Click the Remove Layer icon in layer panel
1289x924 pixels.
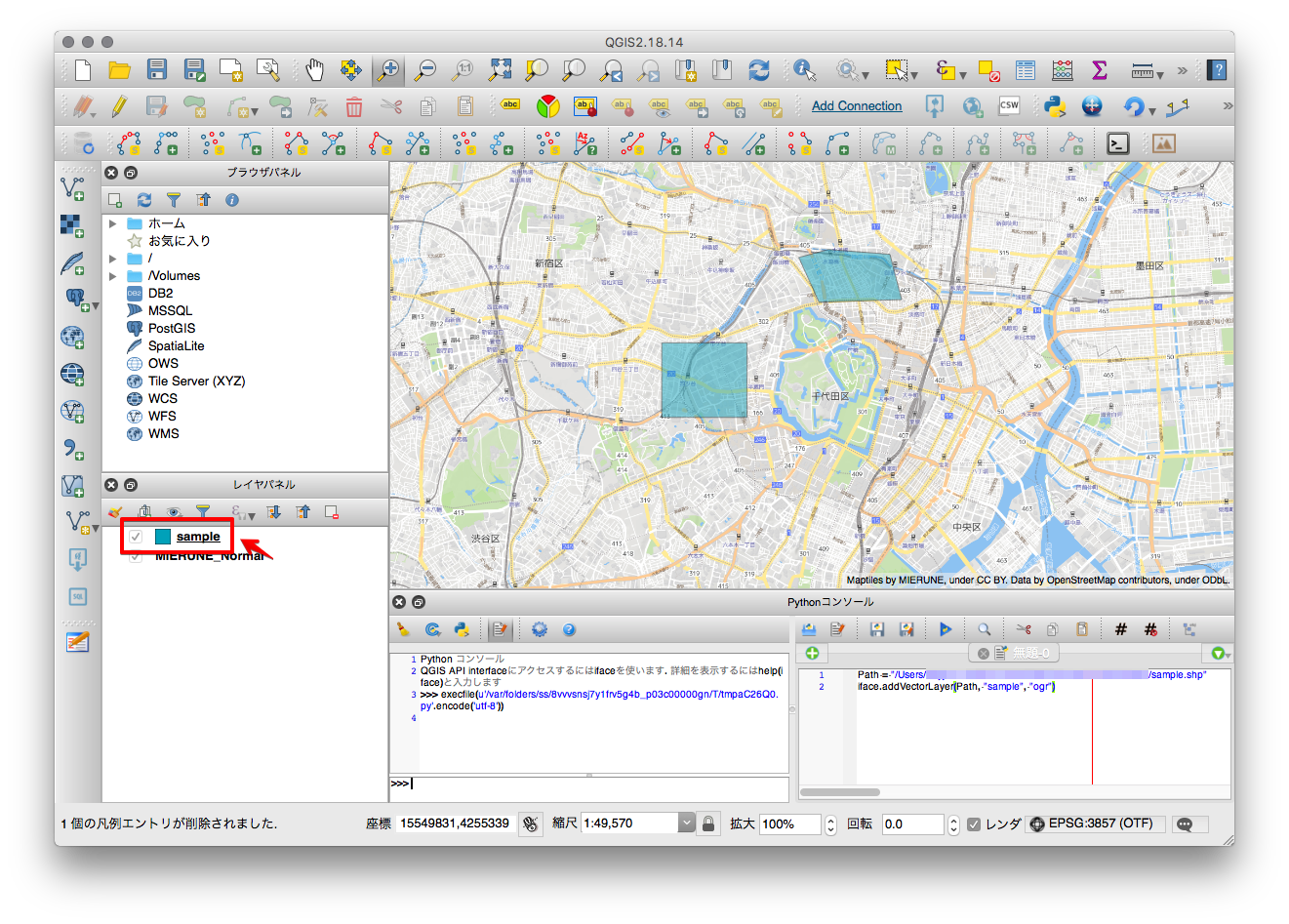[332, 511]
